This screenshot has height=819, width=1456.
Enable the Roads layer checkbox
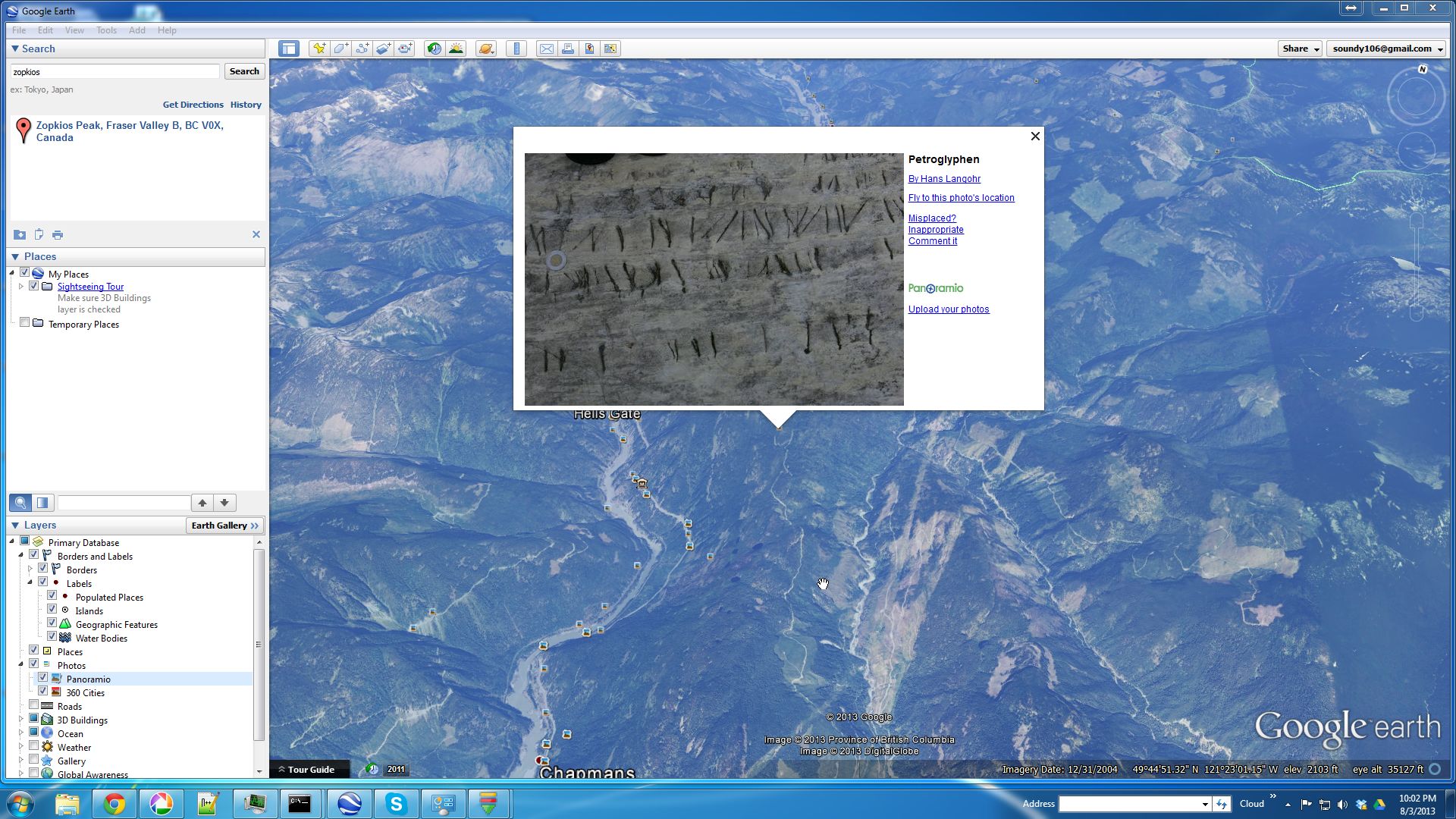[x=34, y=705]
